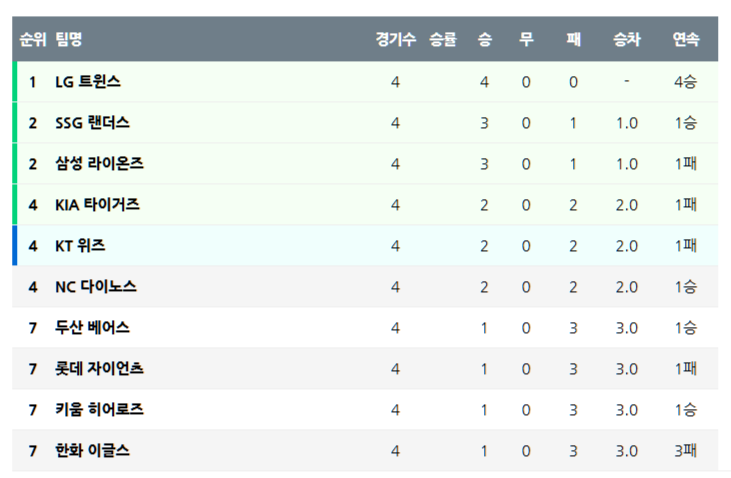This screenshot has width=731, height=478.
Task: Click the LG 트윈스 team name
Action: click(88, 82)
